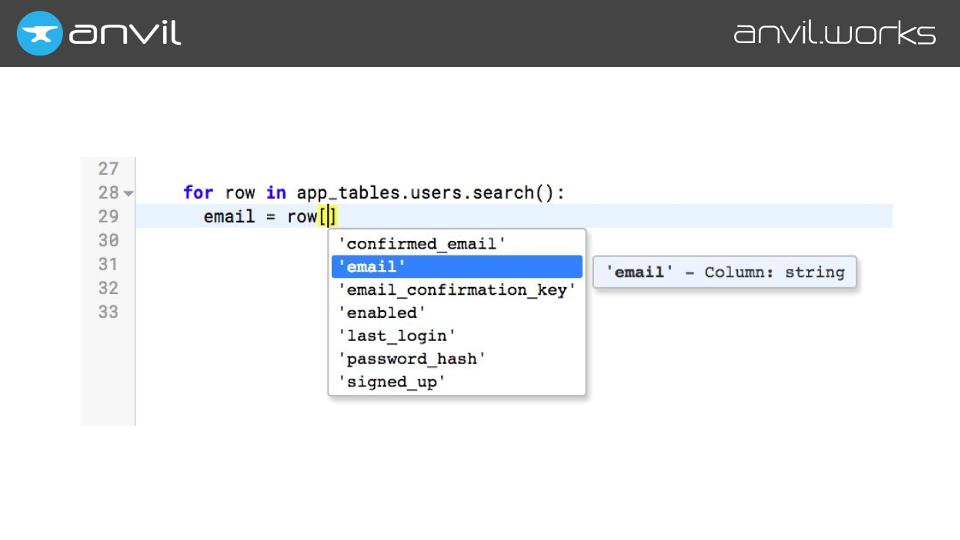Click the 'search()' method call
The width and height of the screenshot is (960, 540).
[x=521, y=193]
